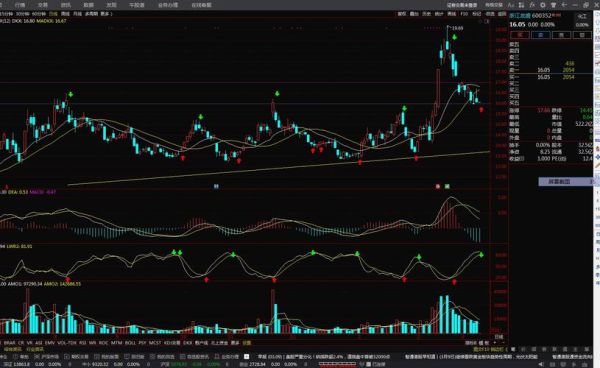Select WR indicator tab
The image size is (600, 368).
92,343
